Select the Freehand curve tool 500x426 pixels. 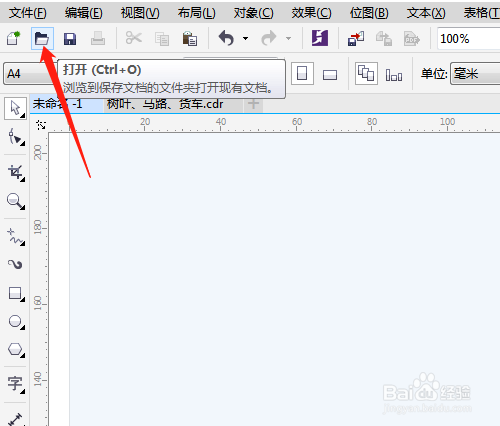point(15,237)
